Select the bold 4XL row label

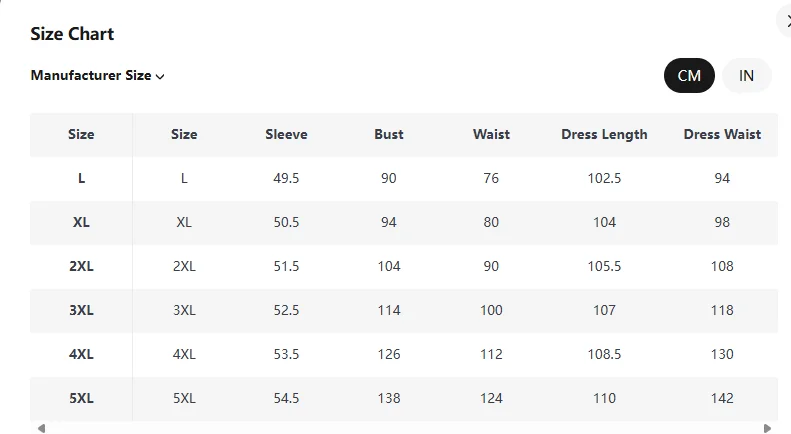81,354
